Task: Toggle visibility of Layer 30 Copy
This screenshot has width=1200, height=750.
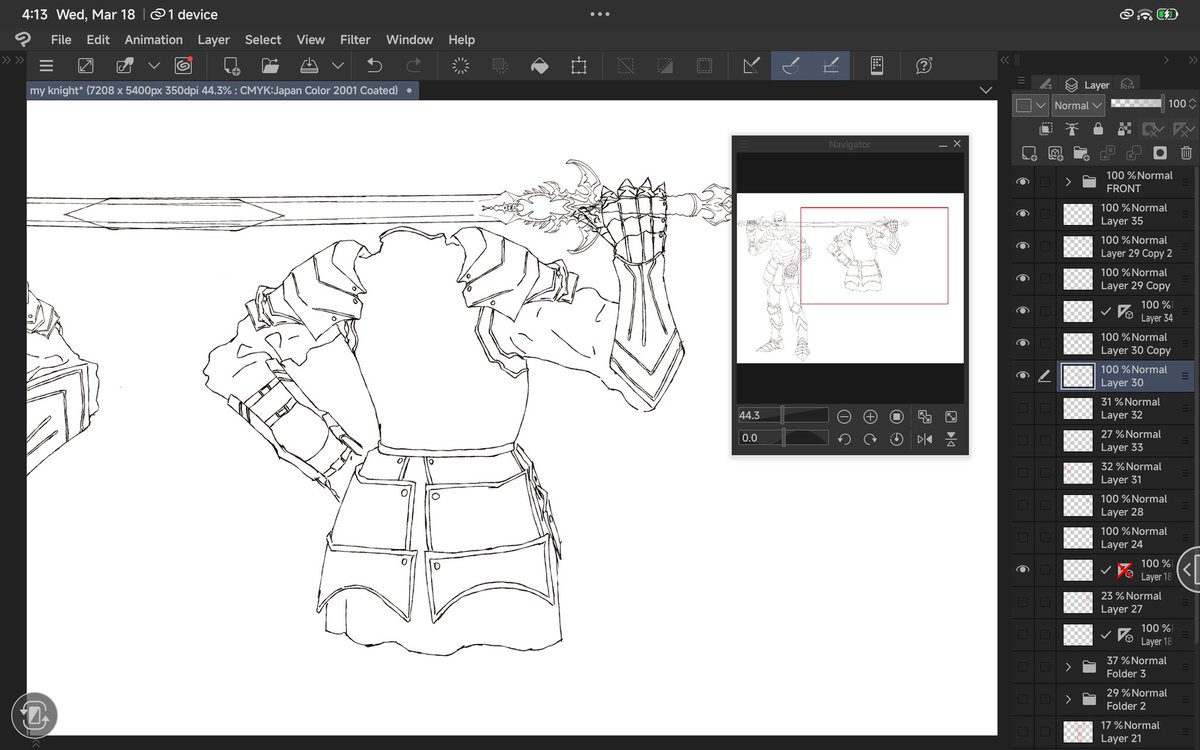Action: pyautogui.click(x=1022, y=343)
